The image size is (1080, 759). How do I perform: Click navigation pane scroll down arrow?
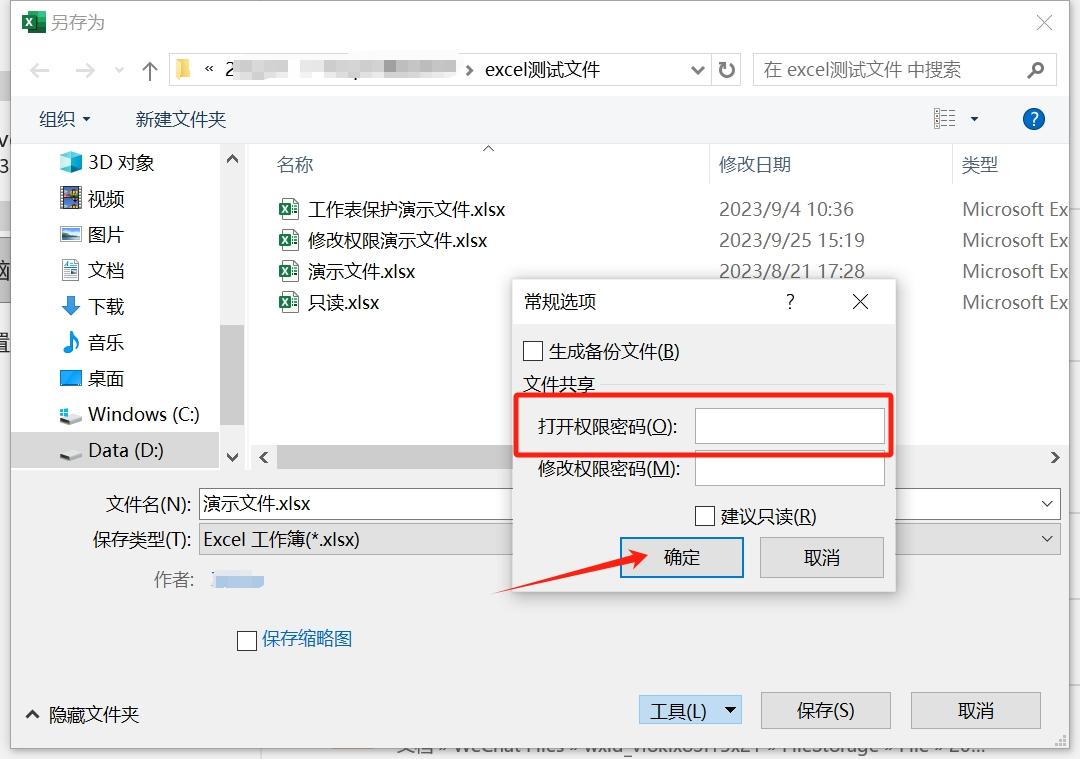232,457
